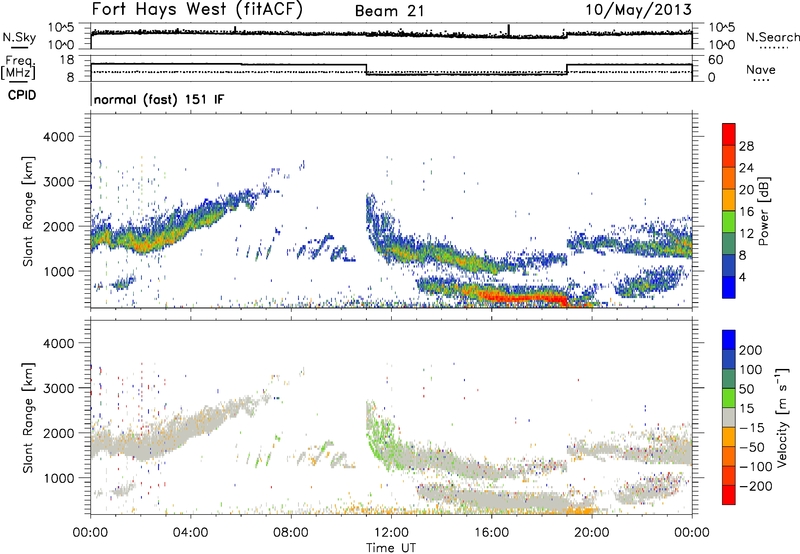Click the "12" value on Power colorbar

(x=746, y=234)
